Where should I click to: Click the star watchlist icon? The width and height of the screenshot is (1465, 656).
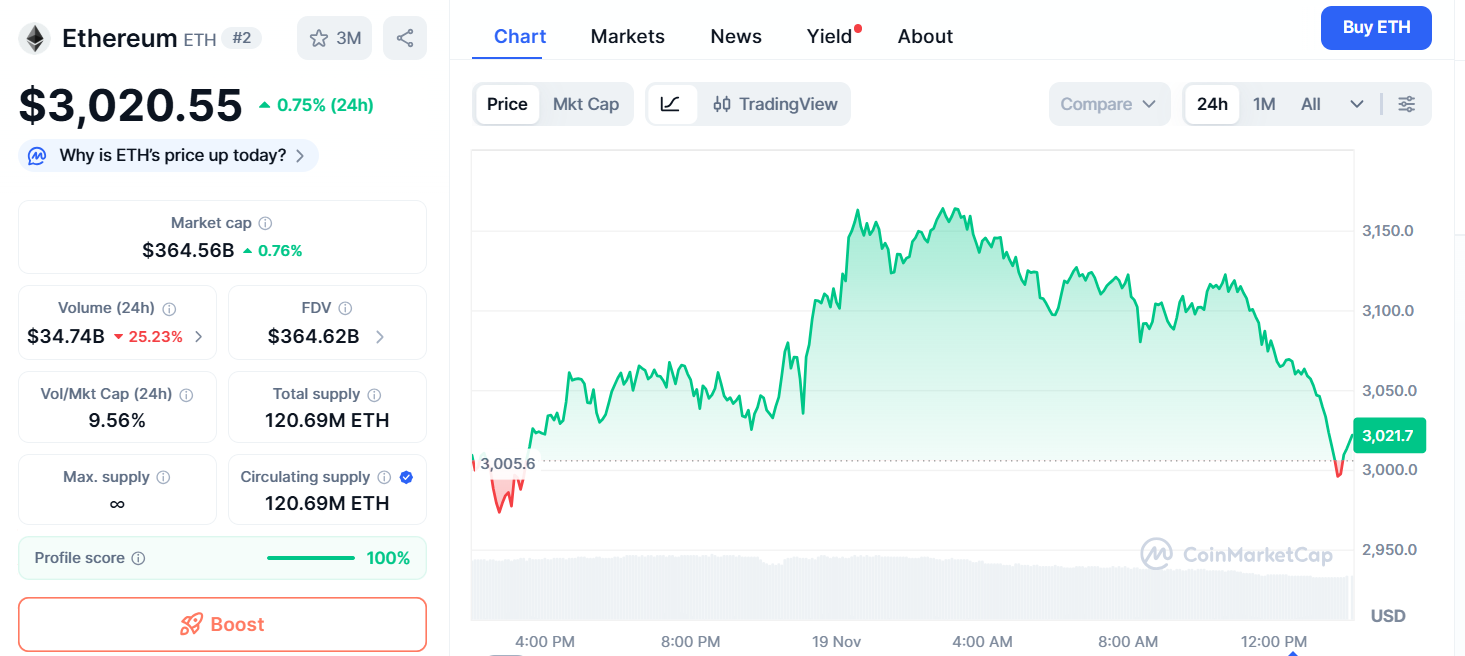(319, 38)
